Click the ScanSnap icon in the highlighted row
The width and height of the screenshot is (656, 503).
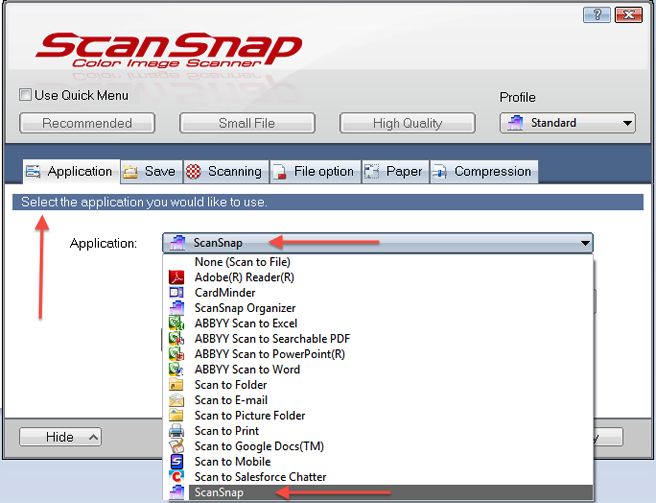[176, 492]
